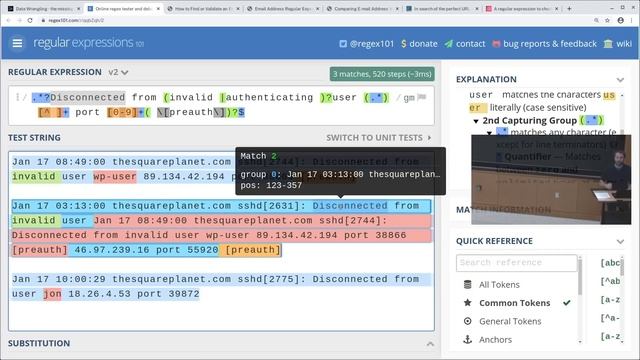Click the [abc token reference entry

click(x=610, y=263)
